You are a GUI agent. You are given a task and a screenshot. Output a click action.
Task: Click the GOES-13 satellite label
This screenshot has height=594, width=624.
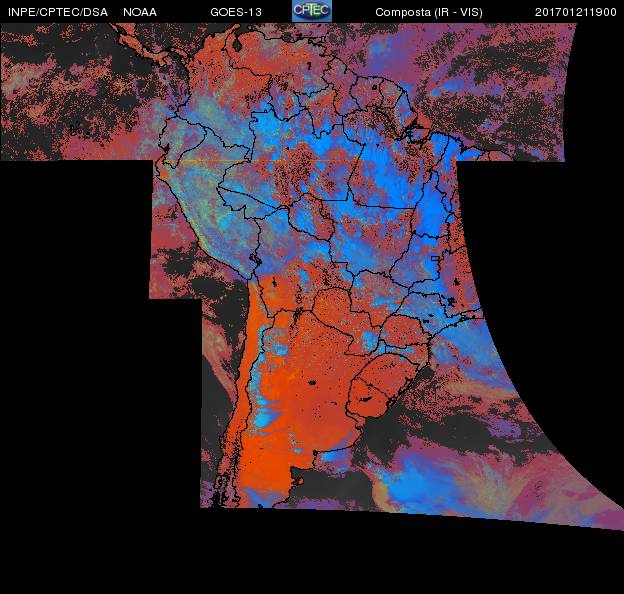click(x=236, y=12)
